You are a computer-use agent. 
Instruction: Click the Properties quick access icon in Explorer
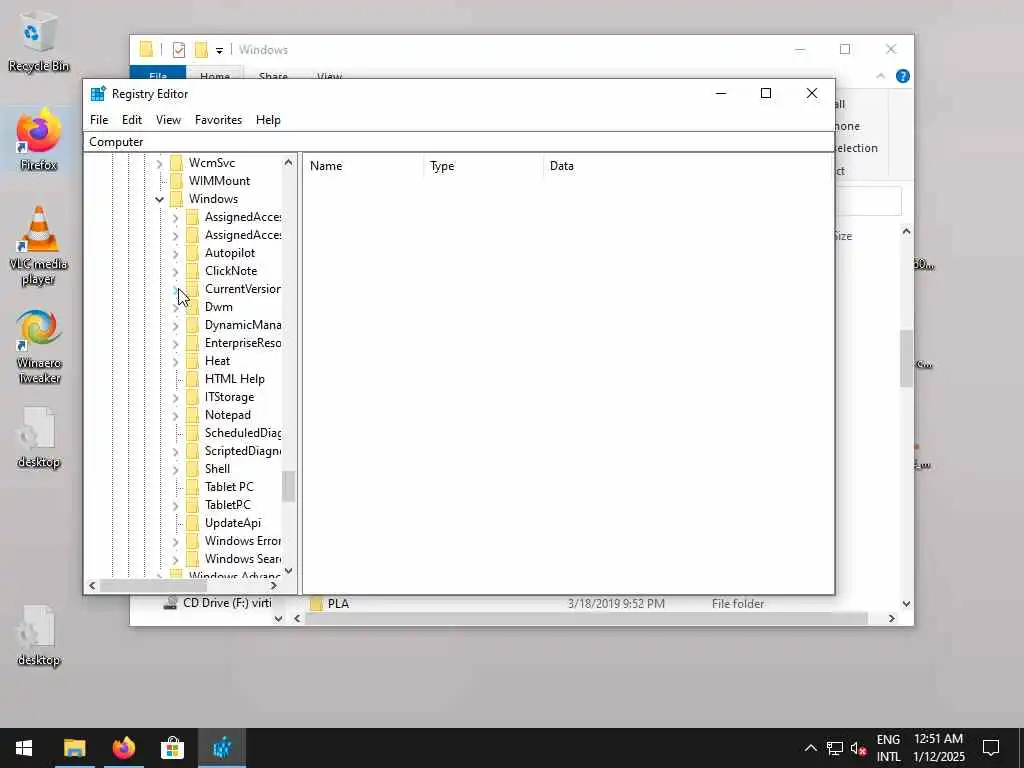pos(178,50)
